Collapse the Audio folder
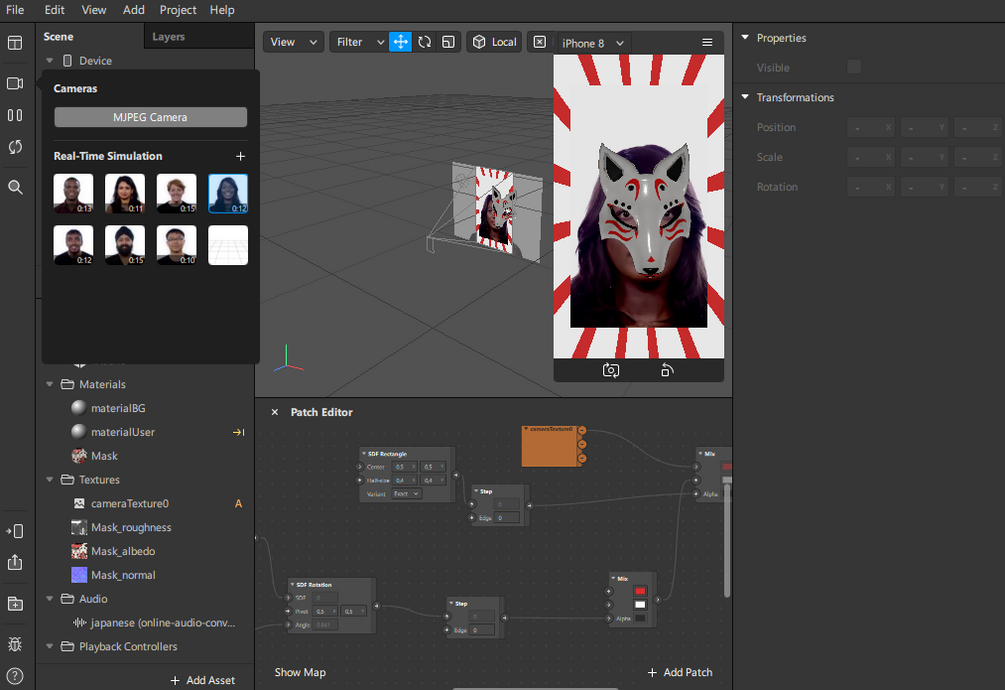Viewport: 1005px width, 690px height. pyautogui.click(x=49, y=599)
